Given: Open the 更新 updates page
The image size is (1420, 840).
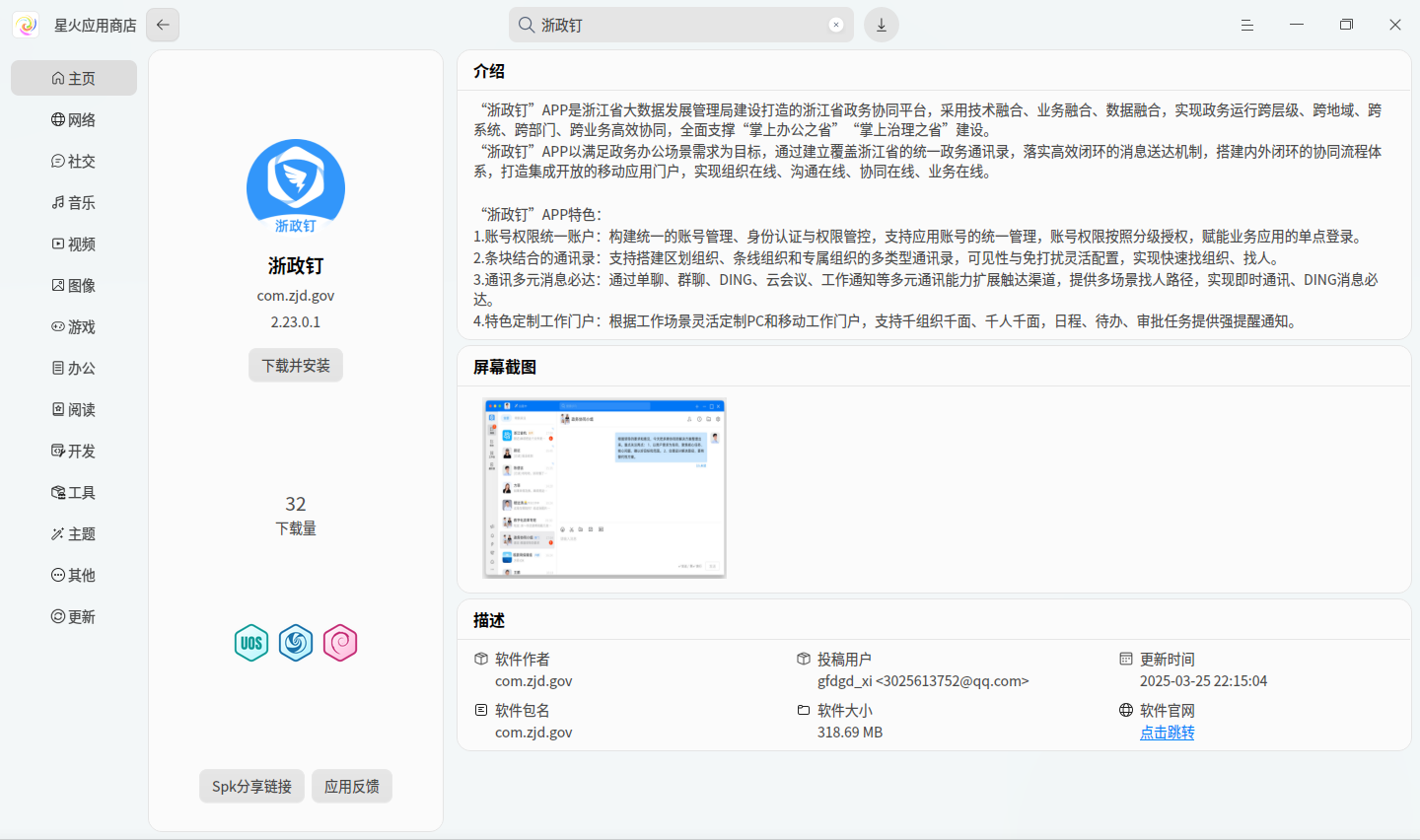Looking at the screenshot, I should (x=74, y=616).
